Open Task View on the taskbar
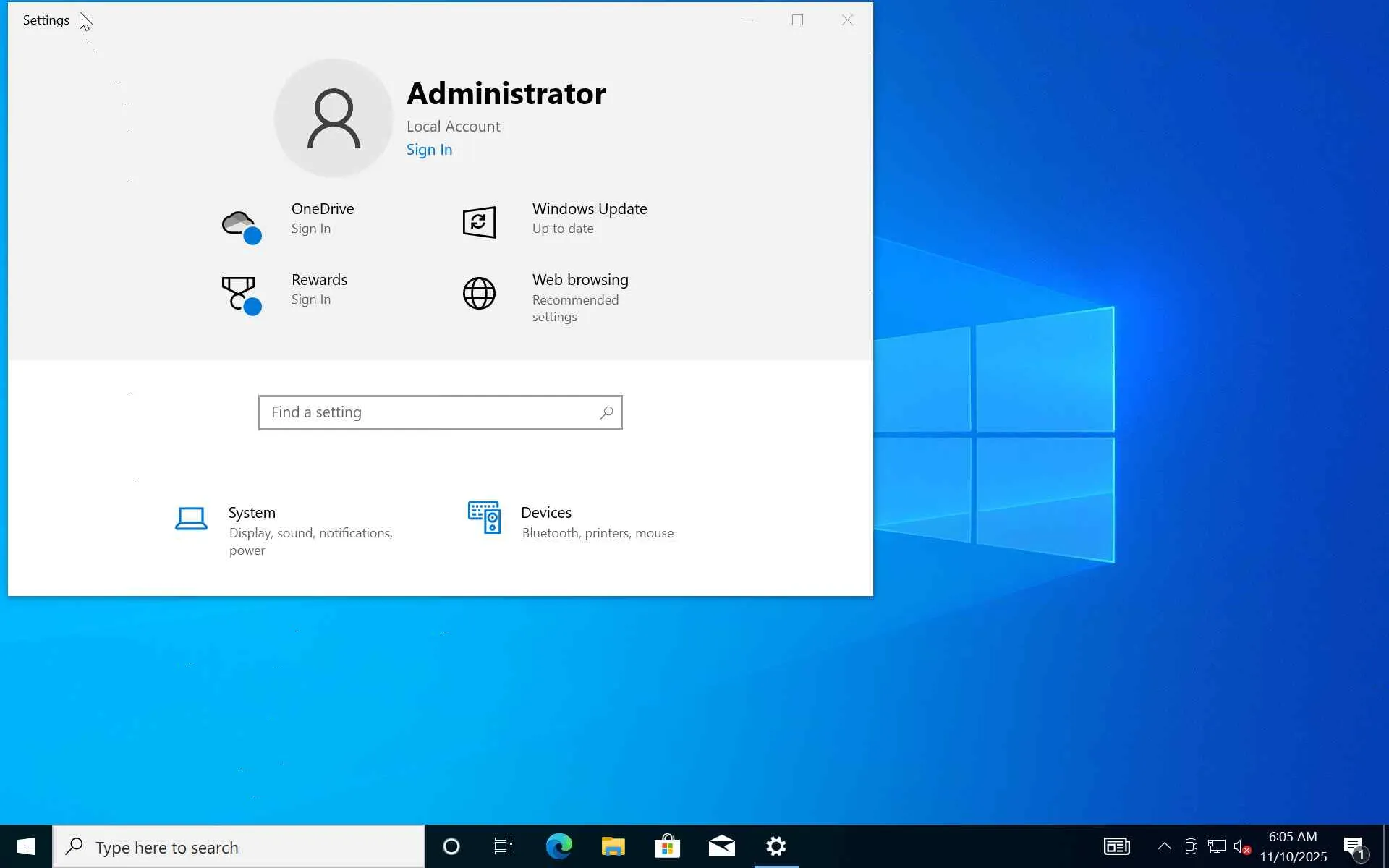The height and width of the screenshot is (868, 1389). [x=504, y=846]
